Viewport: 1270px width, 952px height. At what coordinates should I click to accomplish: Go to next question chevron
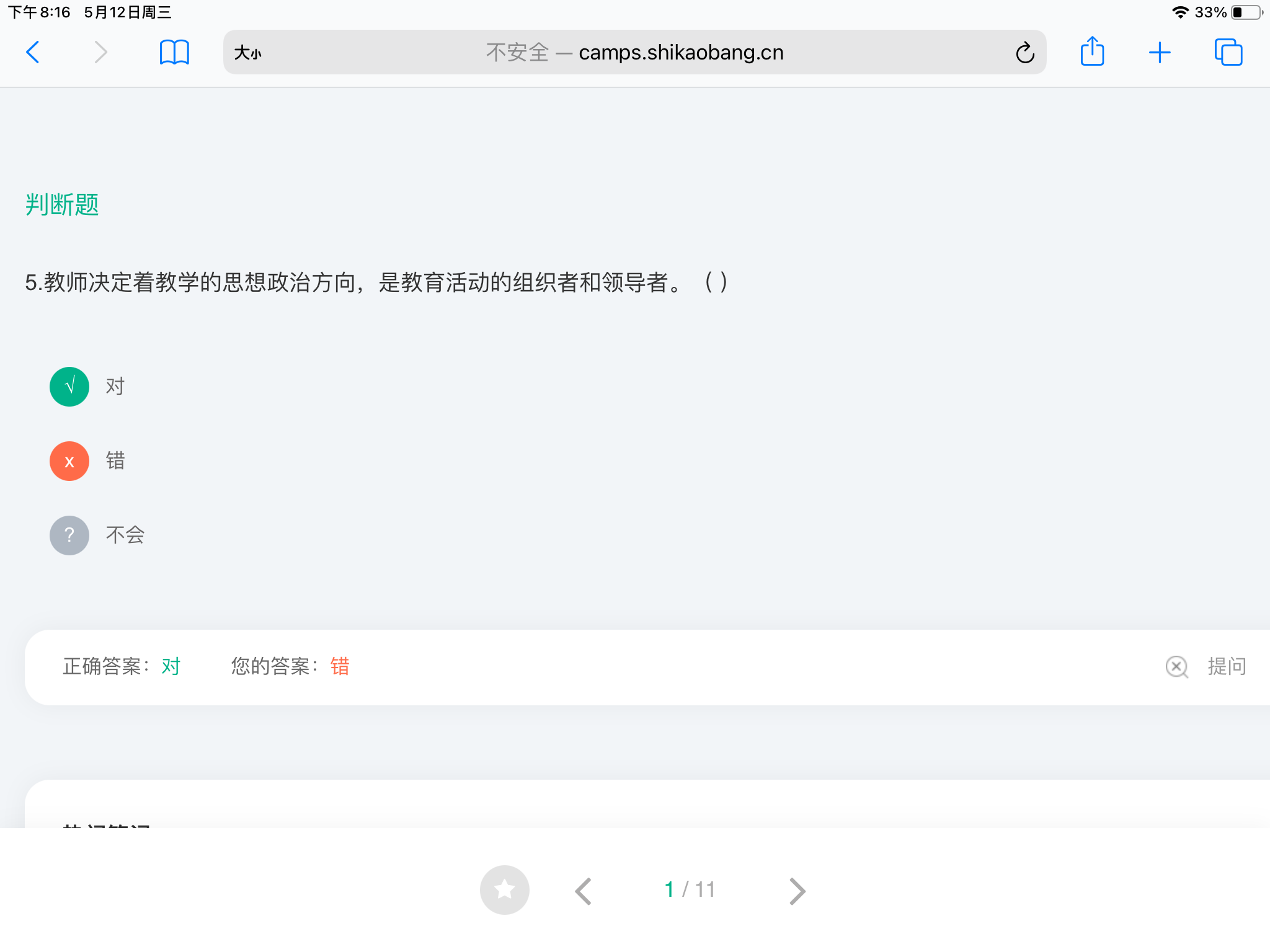pyautogui.click(x=797, y=891)
